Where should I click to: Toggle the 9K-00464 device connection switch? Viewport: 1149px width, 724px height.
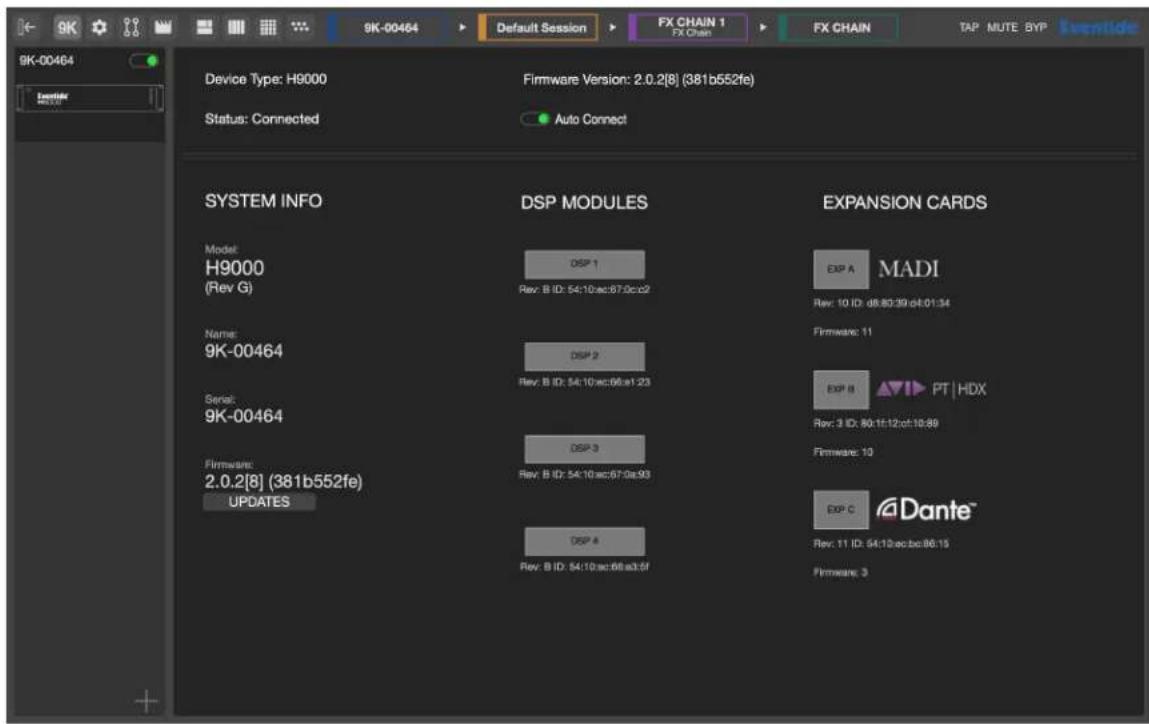point(144,61)
